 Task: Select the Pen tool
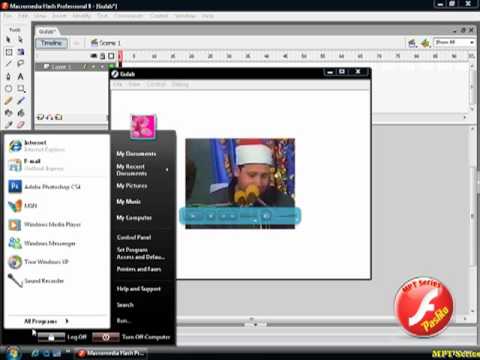point(9,76)
